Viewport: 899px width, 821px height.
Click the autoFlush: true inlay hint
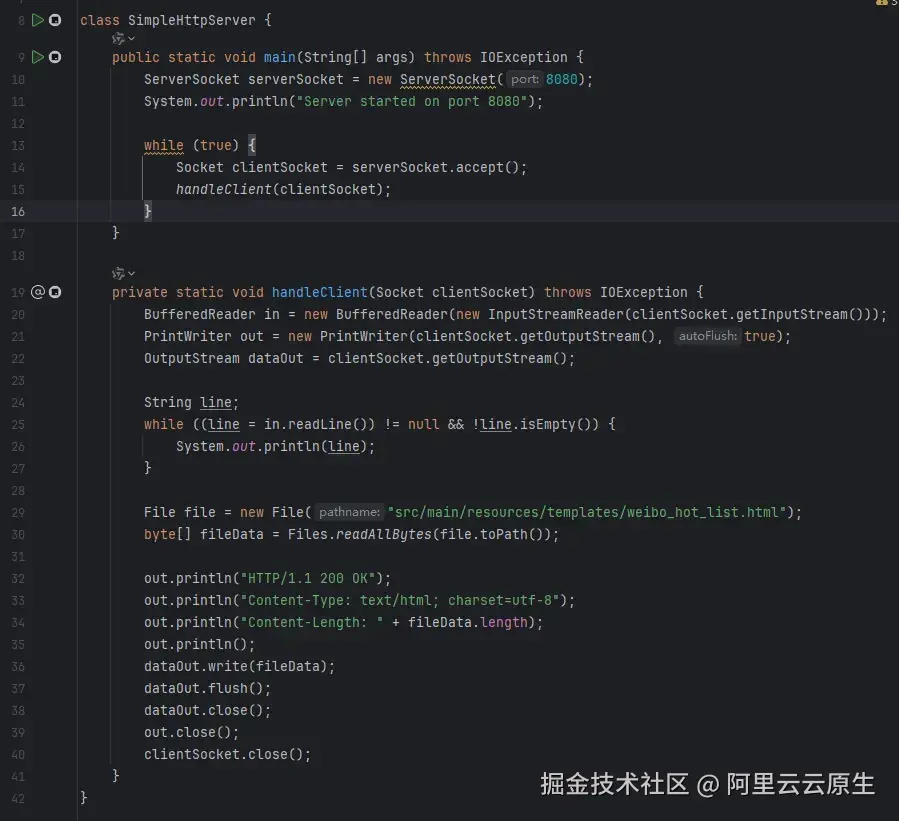[710, 336]
